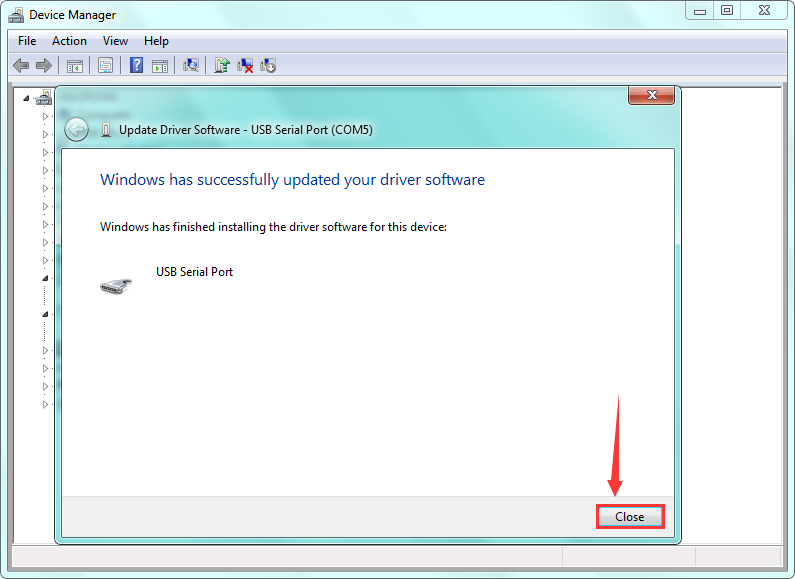
Task: Click the Close button in driver dialog
Action: click(630, 517)
